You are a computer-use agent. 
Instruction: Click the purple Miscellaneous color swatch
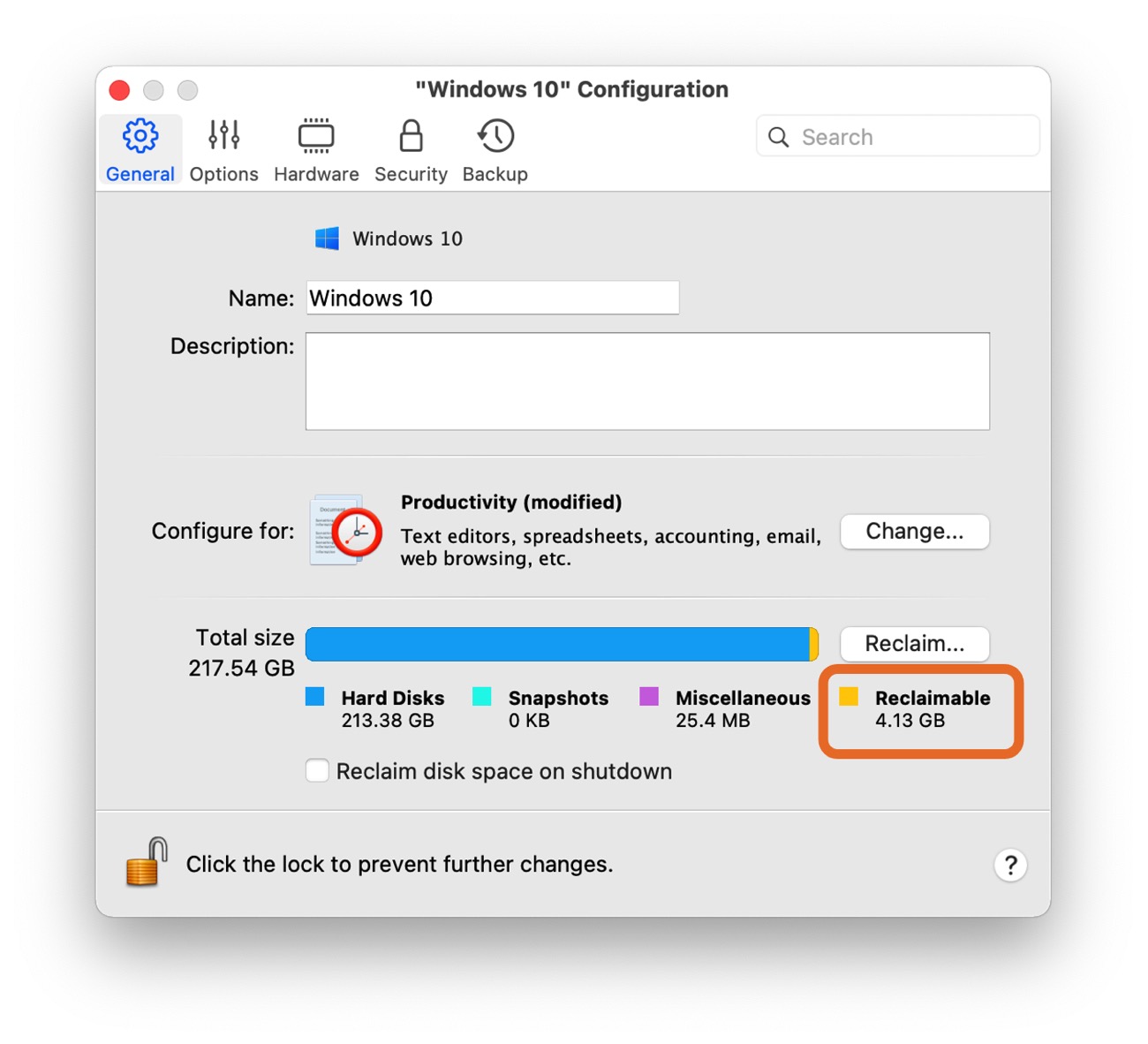click(x=649, y=697)
